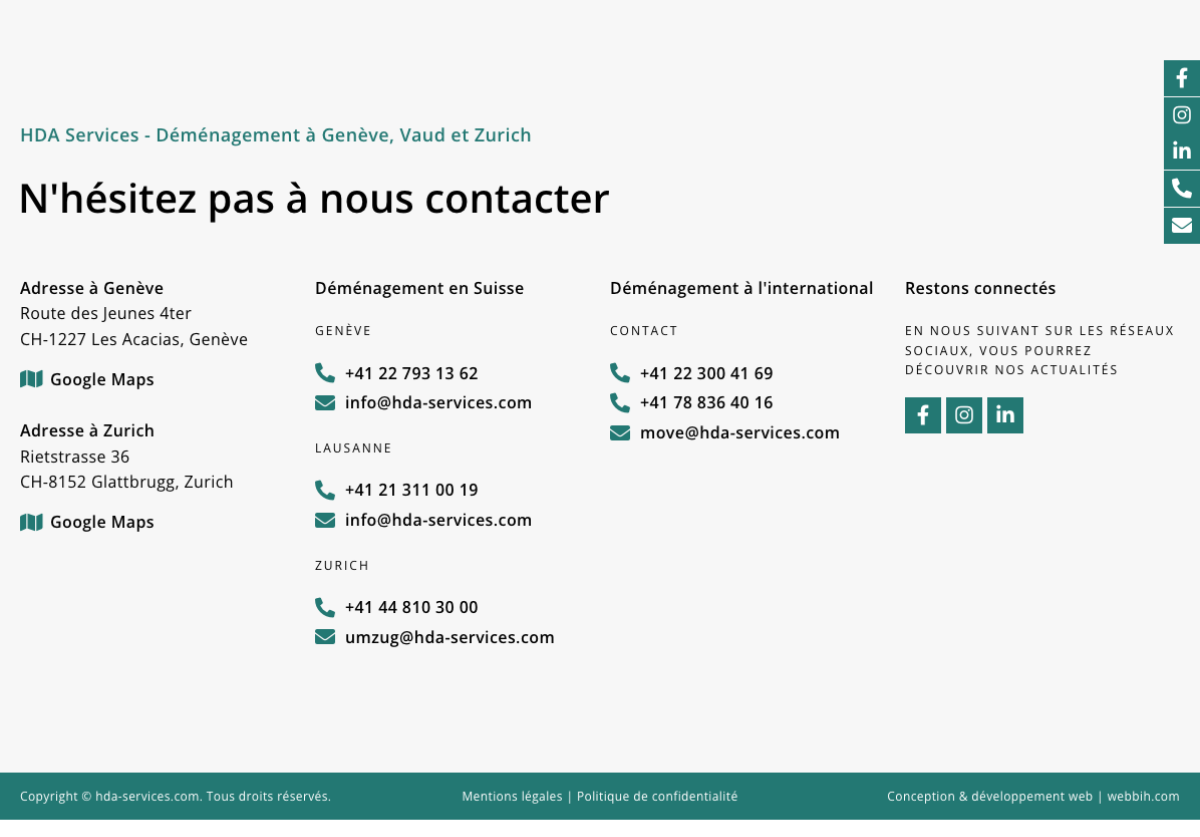1200x837 pixels.
Task: Click phone icon in floating right sidebar
Action: click(1181, 188)
